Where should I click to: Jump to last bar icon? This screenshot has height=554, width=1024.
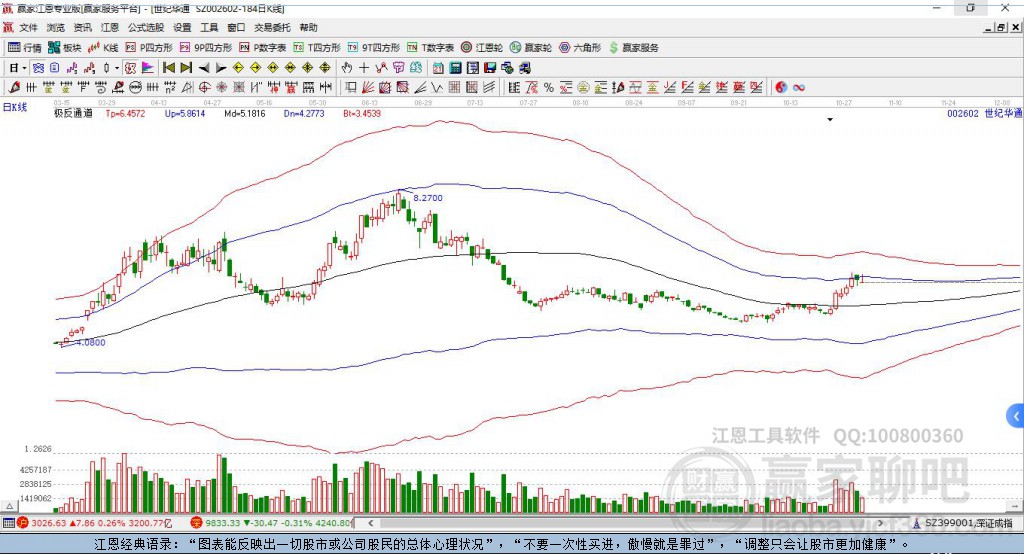[x=186, y=68]
